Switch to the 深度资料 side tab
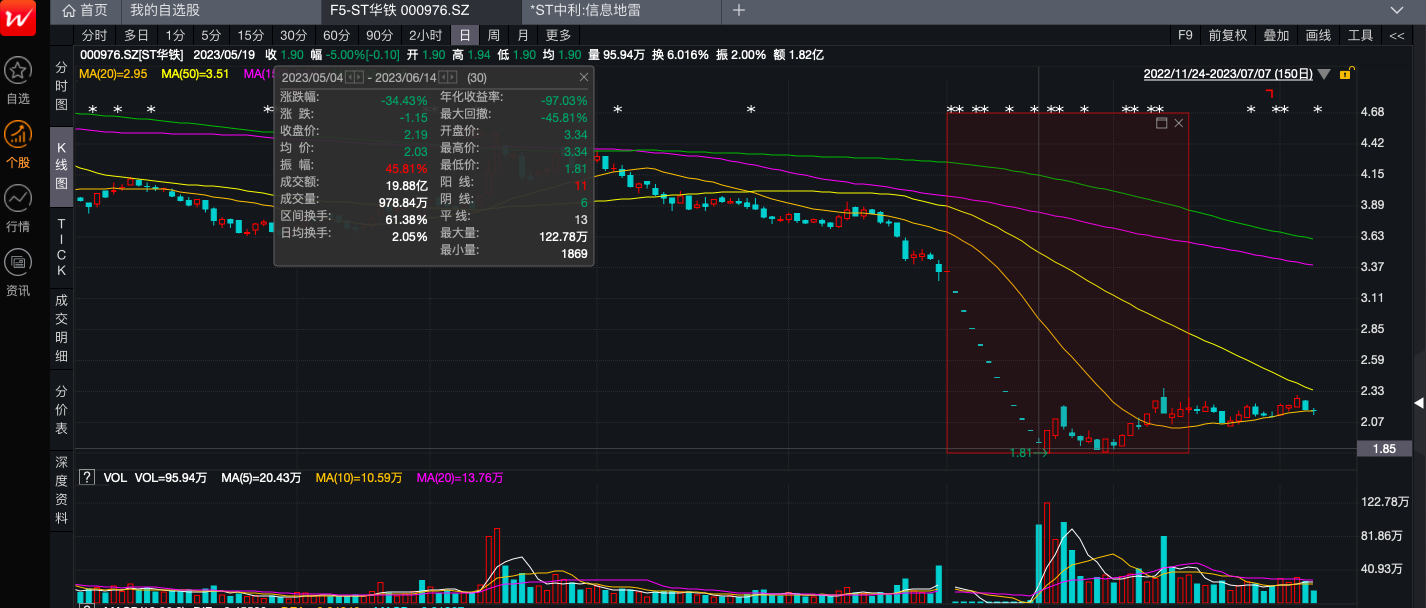Screen dimensions: 1426x608 [61, 491]
